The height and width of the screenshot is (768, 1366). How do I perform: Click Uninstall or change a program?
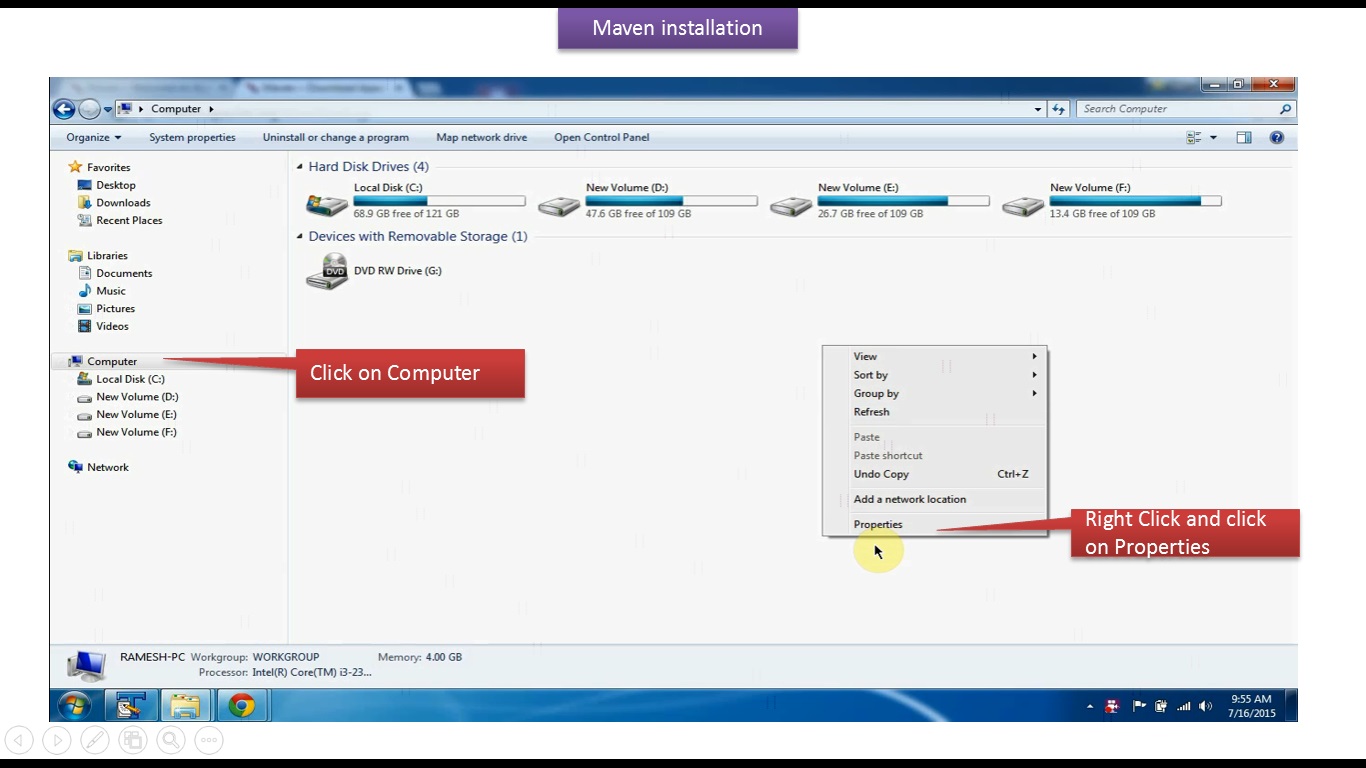(x=335, y=137)
